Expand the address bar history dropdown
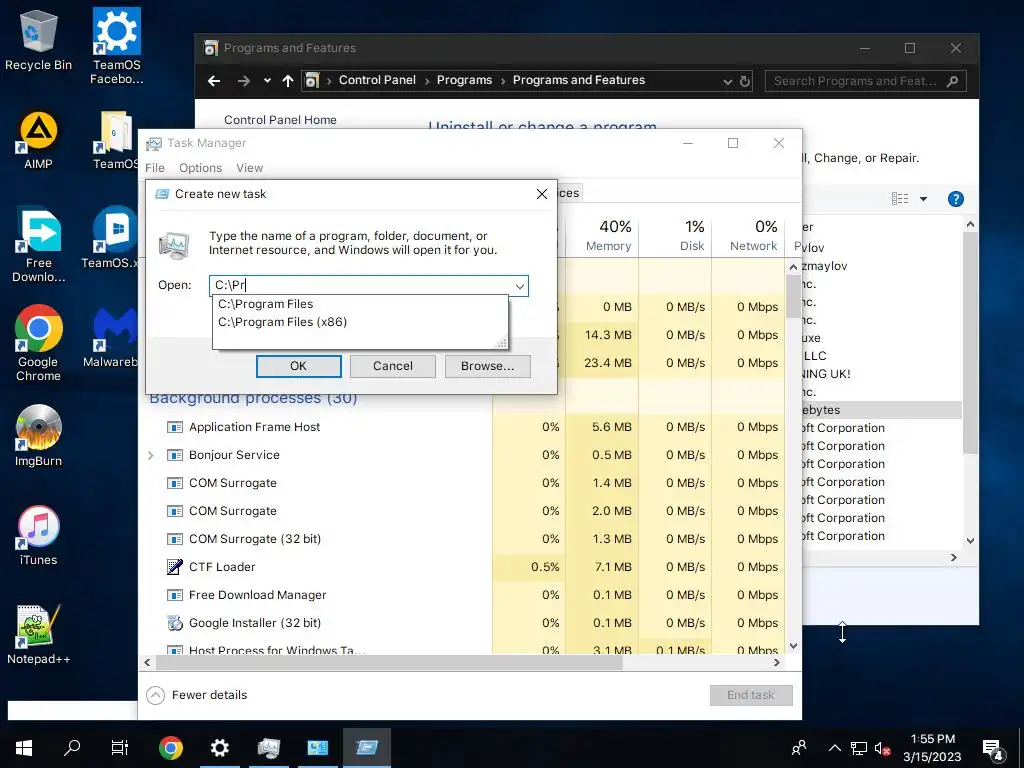 [728, 82]
